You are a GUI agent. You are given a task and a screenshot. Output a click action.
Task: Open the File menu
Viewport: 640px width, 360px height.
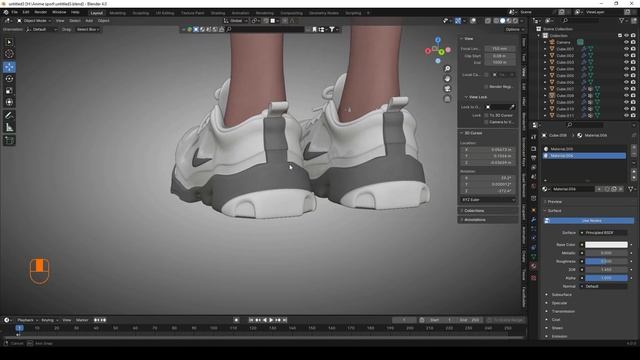pos(15,12)
